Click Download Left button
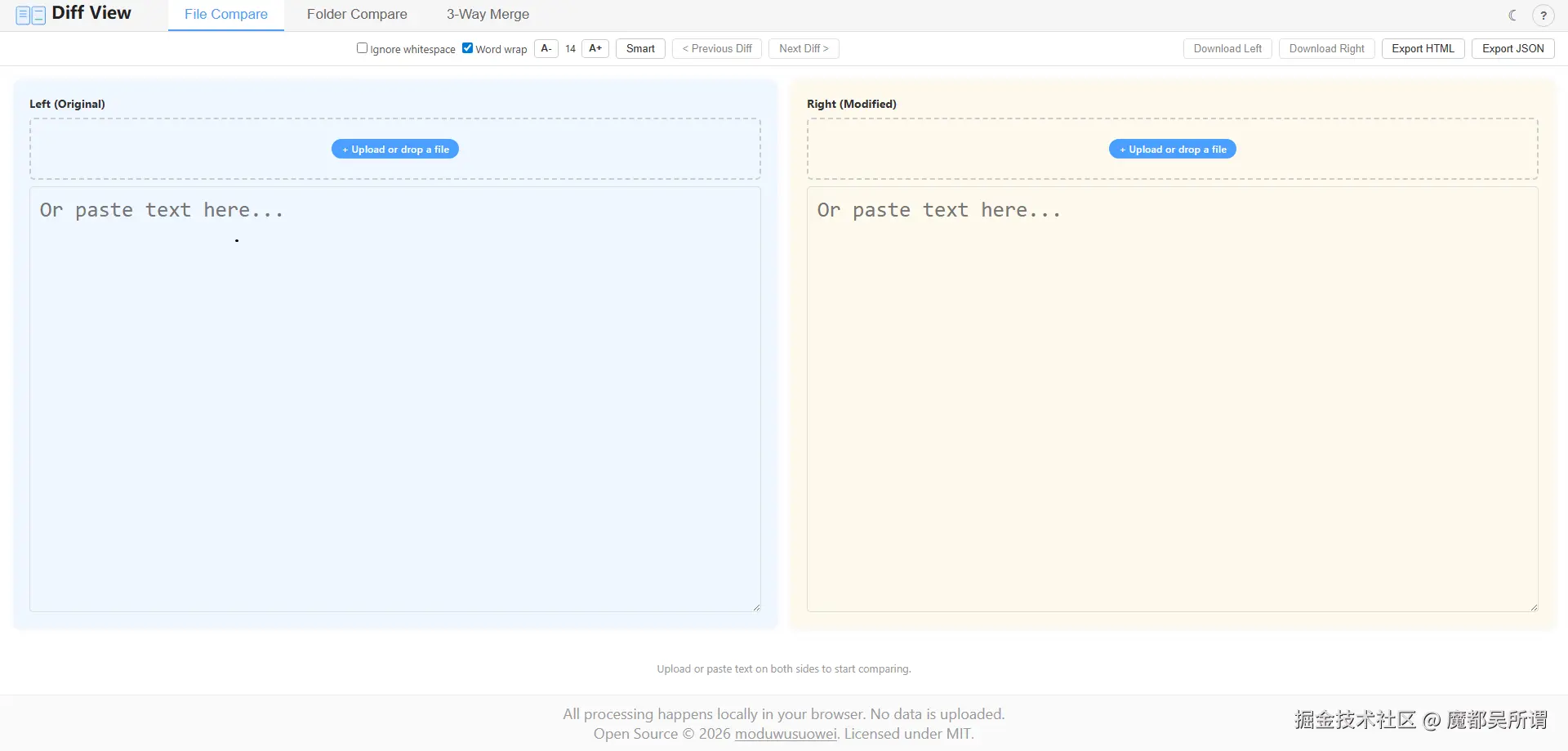Screen dimensions: 1568x751 click(1227, 48)
